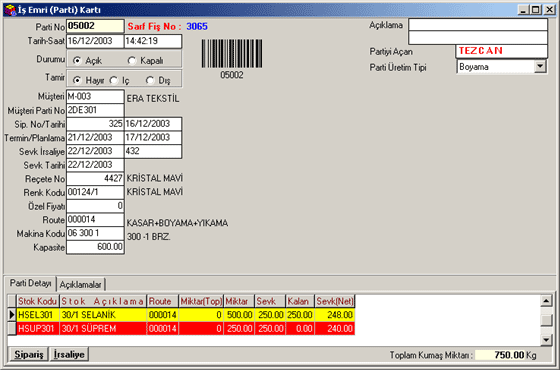Click grid scrollbar up arrow
This screenshot has height=370, width=560.
(546, 301)
